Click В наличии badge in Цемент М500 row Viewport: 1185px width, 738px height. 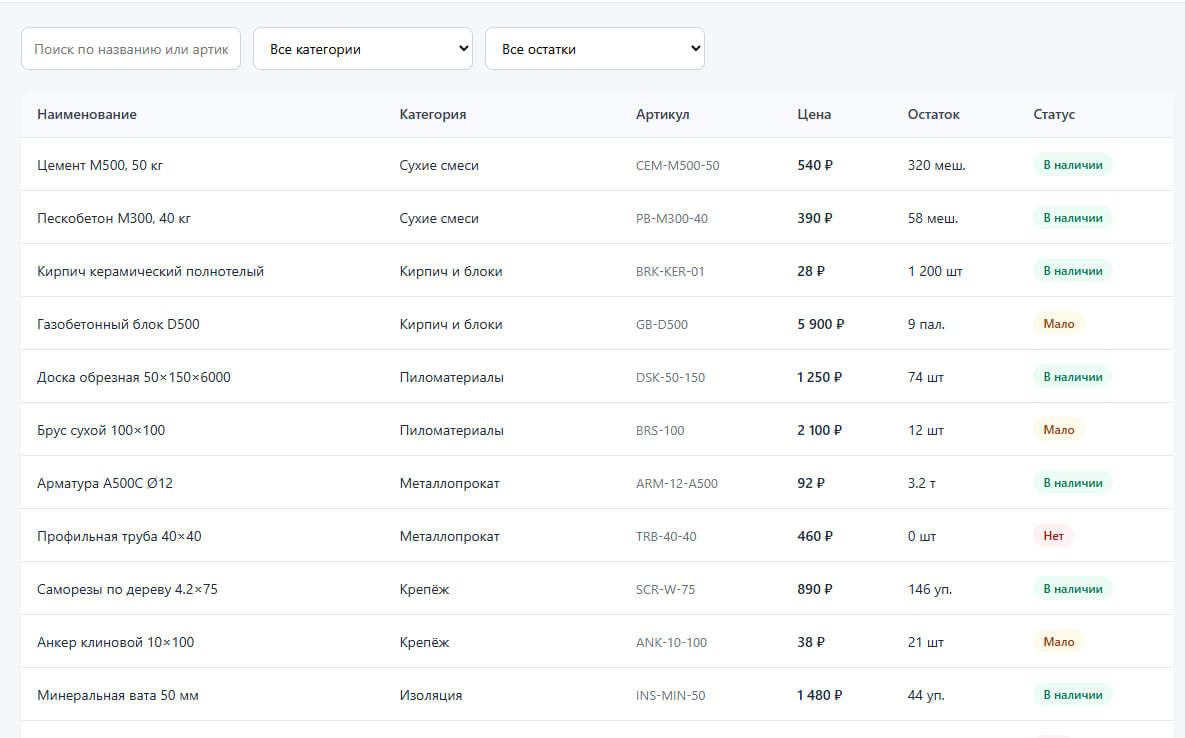[1072, 165]
